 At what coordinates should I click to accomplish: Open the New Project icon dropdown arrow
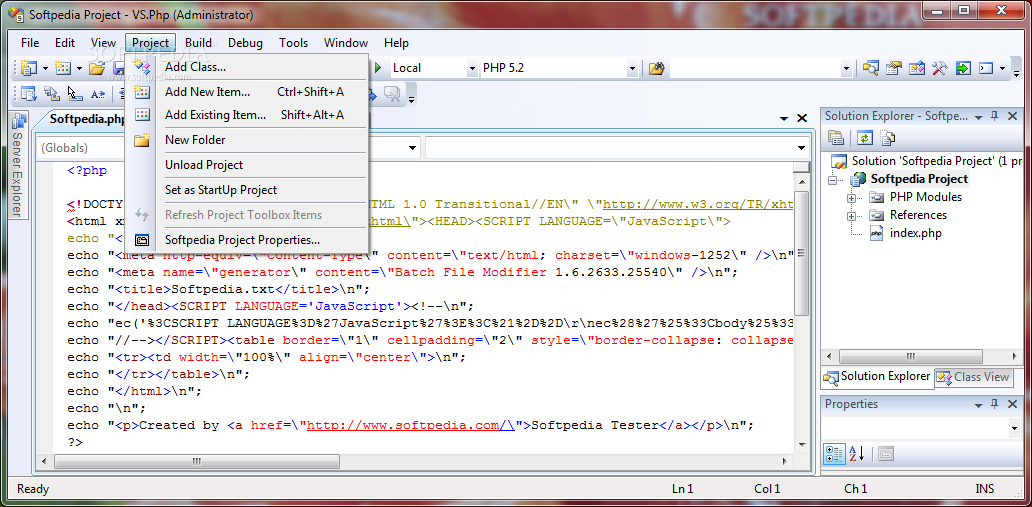click(x=45, y=68)
